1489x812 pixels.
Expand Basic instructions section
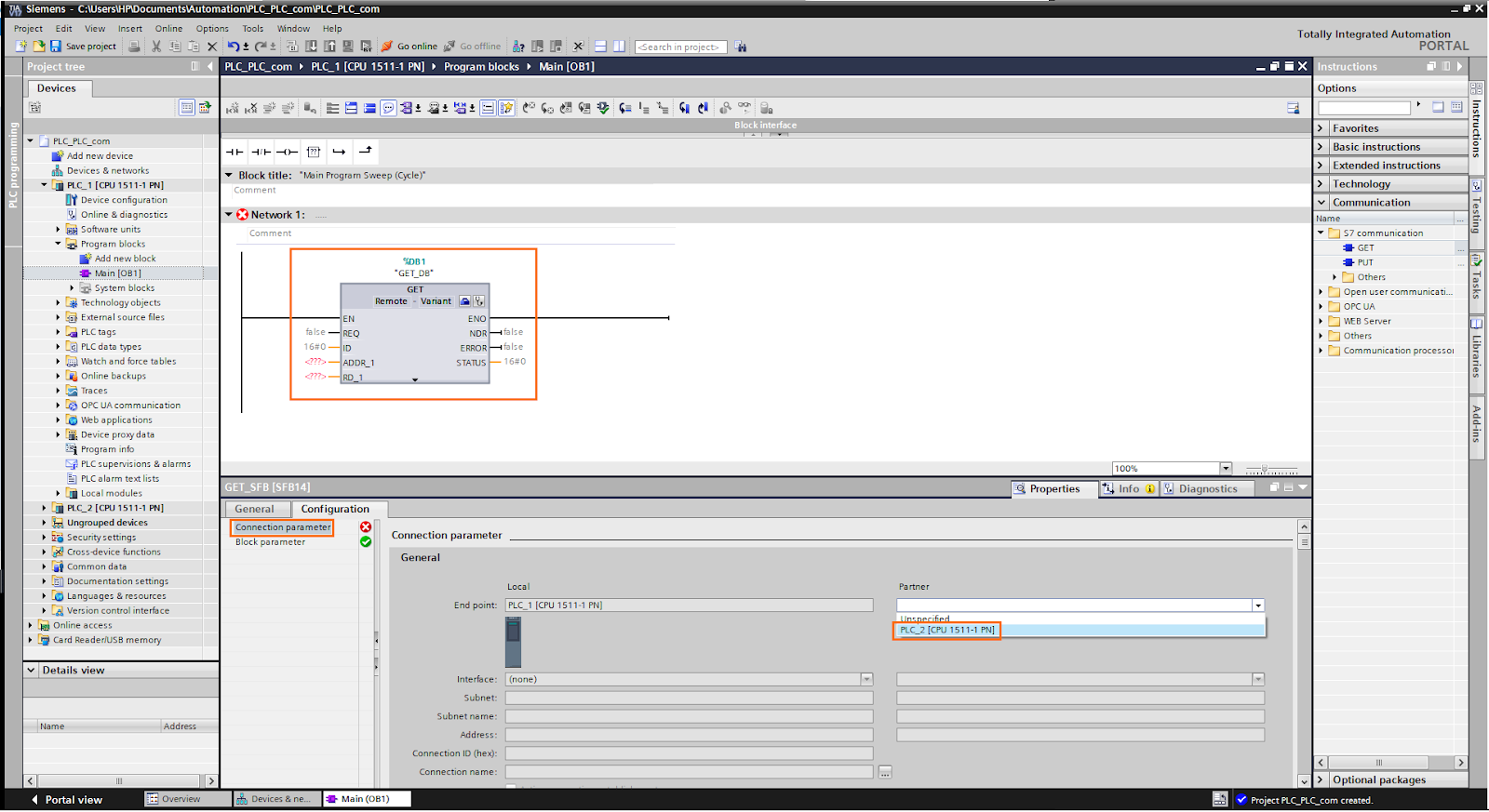point(1321,147)
